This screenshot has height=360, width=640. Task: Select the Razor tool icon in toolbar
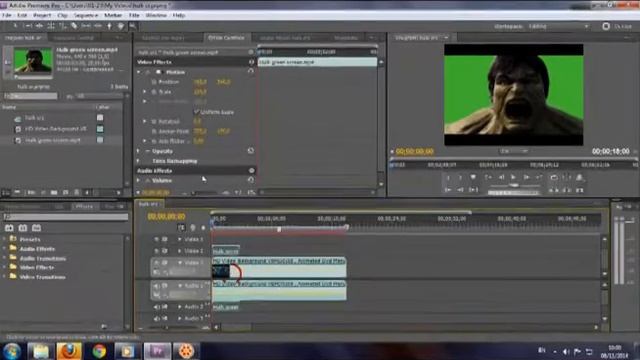click(74, 26)
